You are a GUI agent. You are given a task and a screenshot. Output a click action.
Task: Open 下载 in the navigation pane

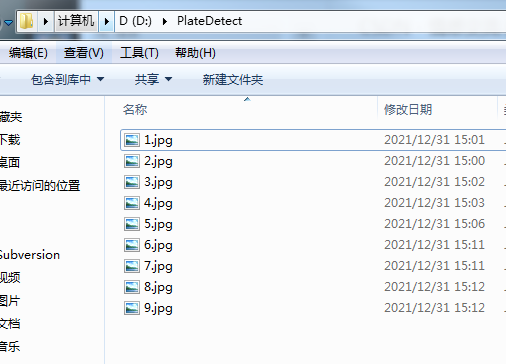[10, 140]
